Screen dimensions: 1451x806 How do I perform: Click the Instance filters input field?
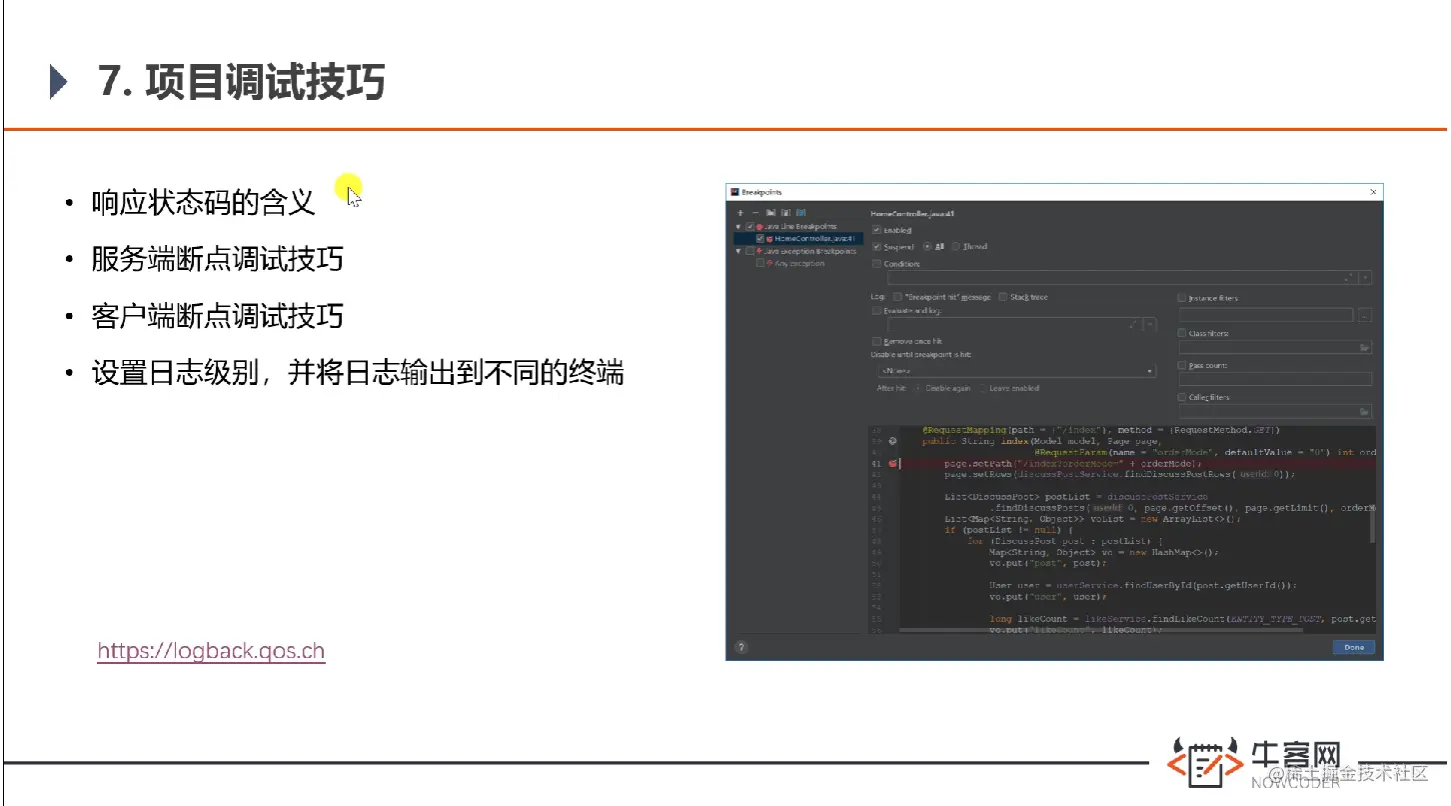tap(1266, 315)
